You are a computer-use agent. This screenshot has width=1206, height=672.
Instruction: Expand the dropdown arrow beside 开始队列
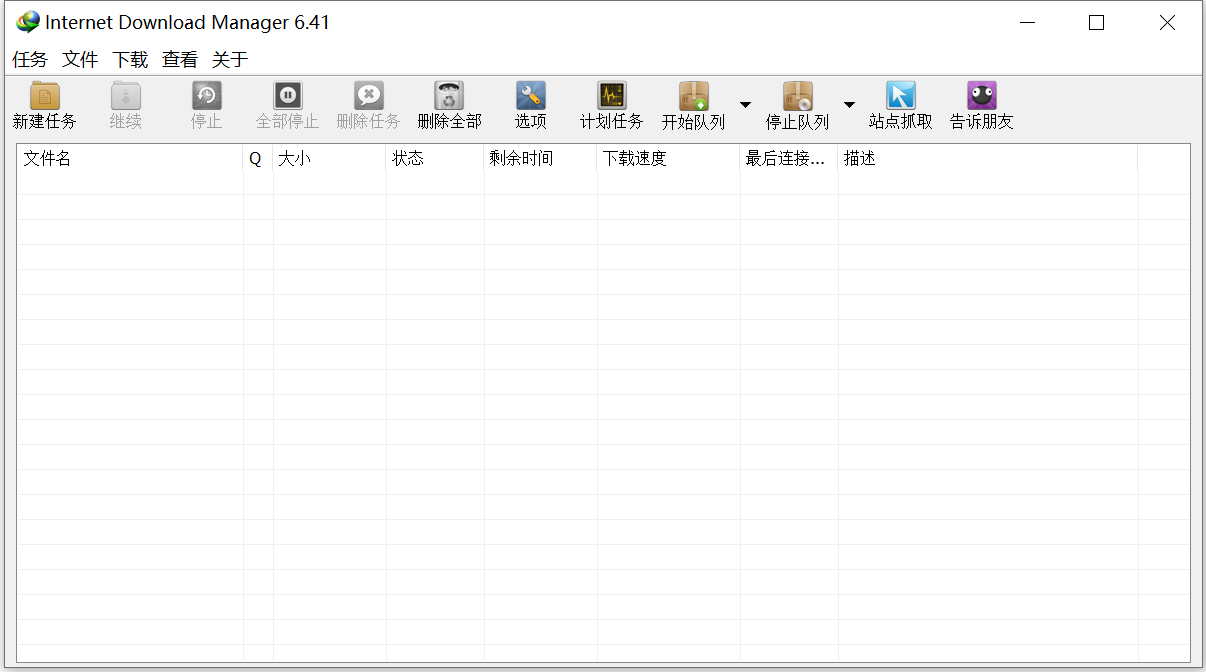(745, 105)
